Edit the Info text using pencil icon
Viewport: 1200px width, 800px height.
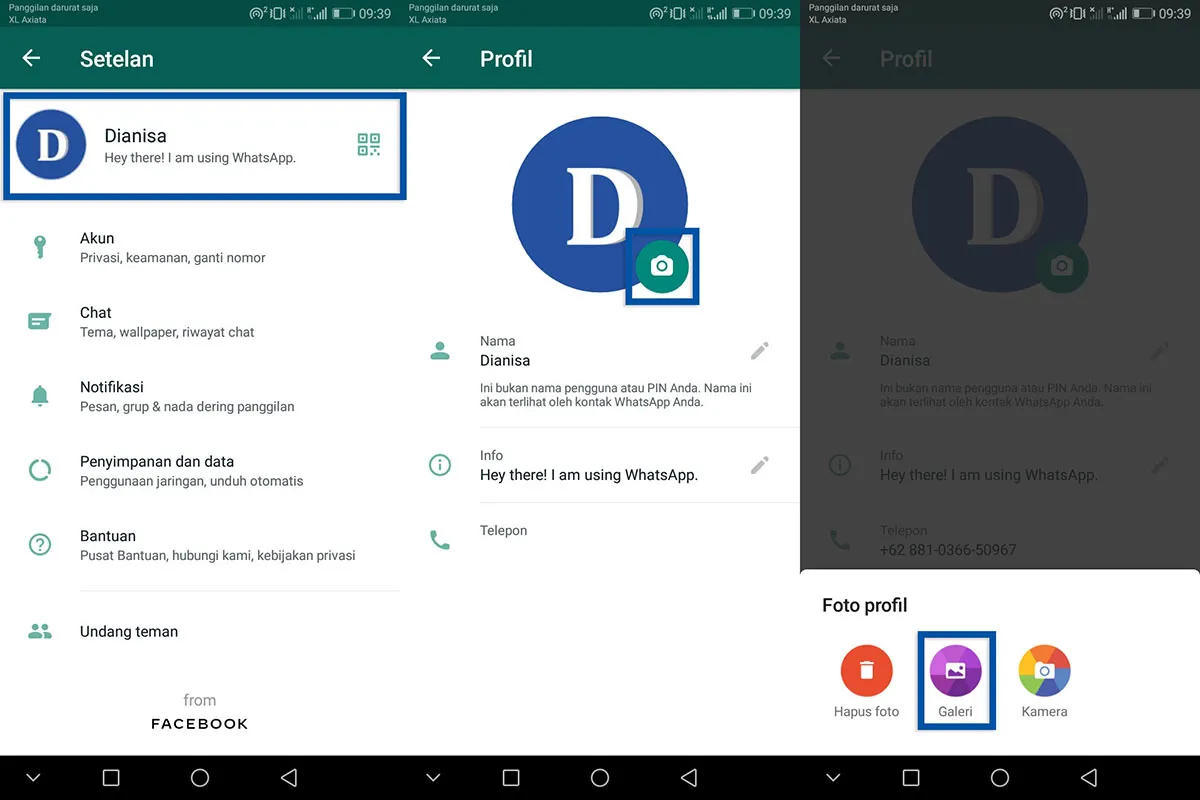[x=759, y=464]
